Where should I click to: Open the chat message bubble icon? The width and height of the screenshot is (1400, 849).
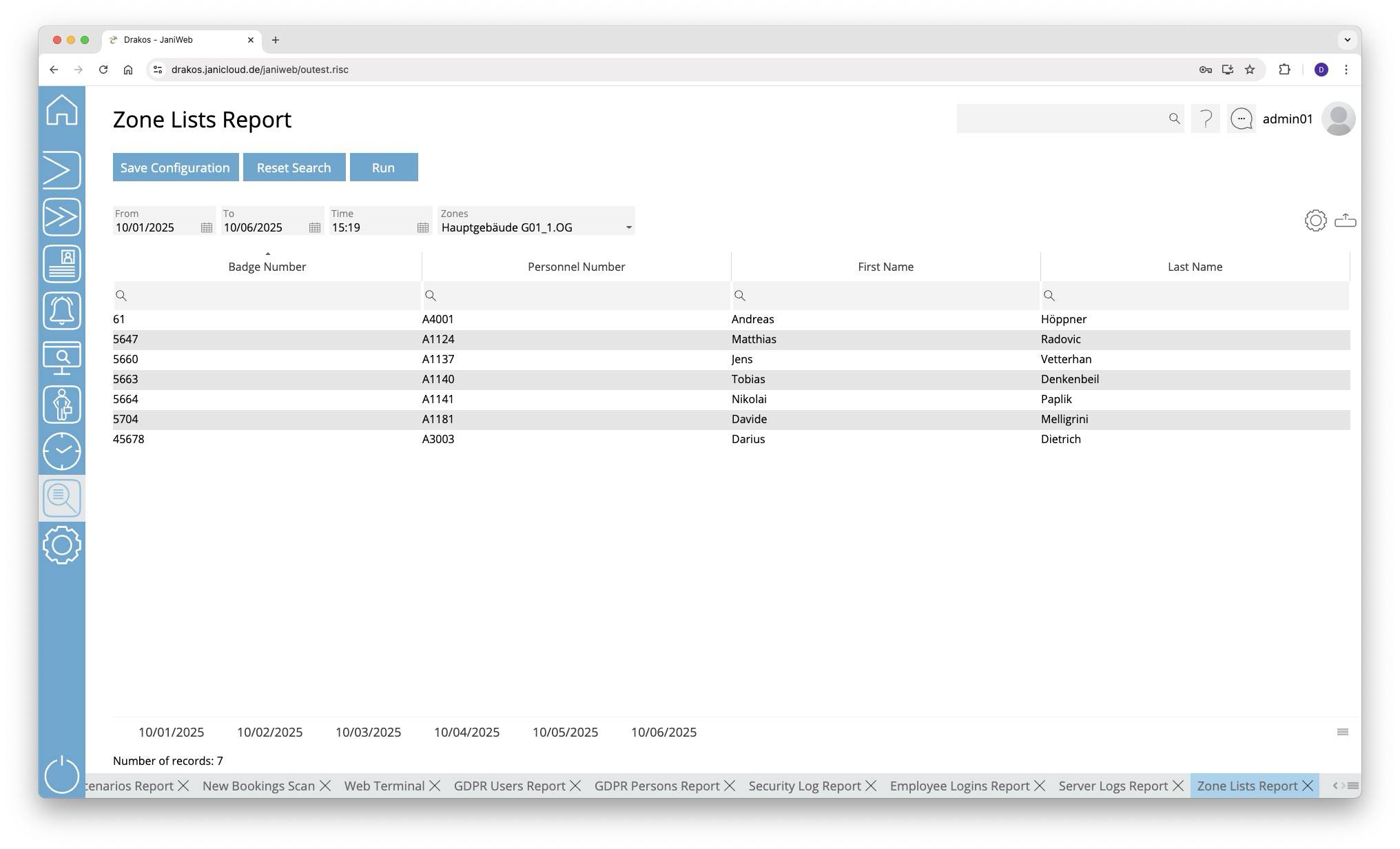point(1242,119)
